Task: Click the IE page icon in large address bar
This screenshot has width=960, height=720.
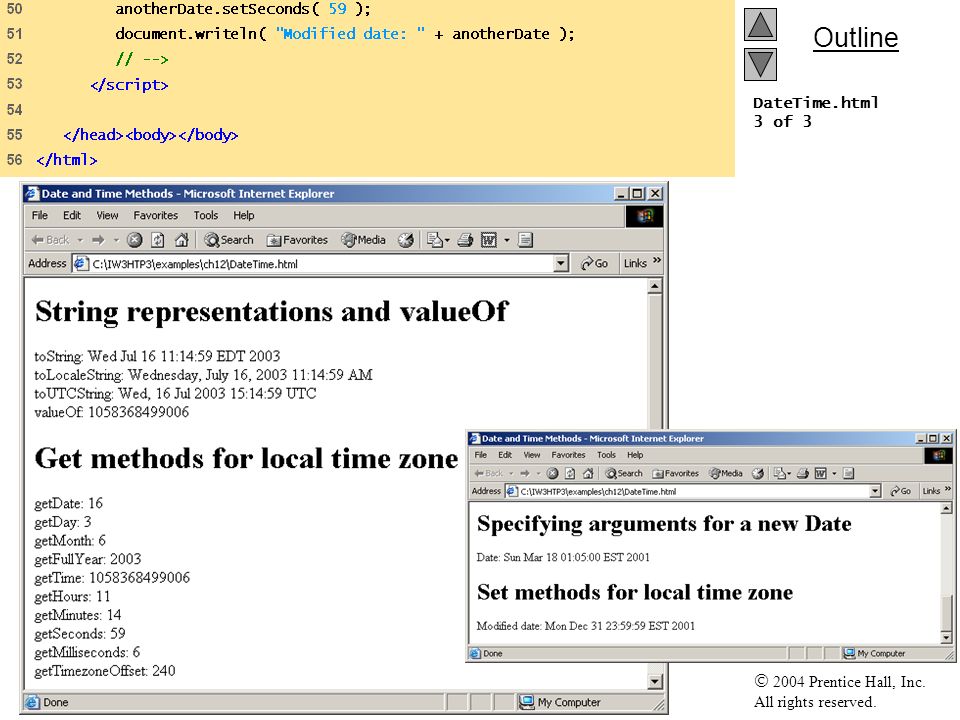Action: (x=81, y=264)
